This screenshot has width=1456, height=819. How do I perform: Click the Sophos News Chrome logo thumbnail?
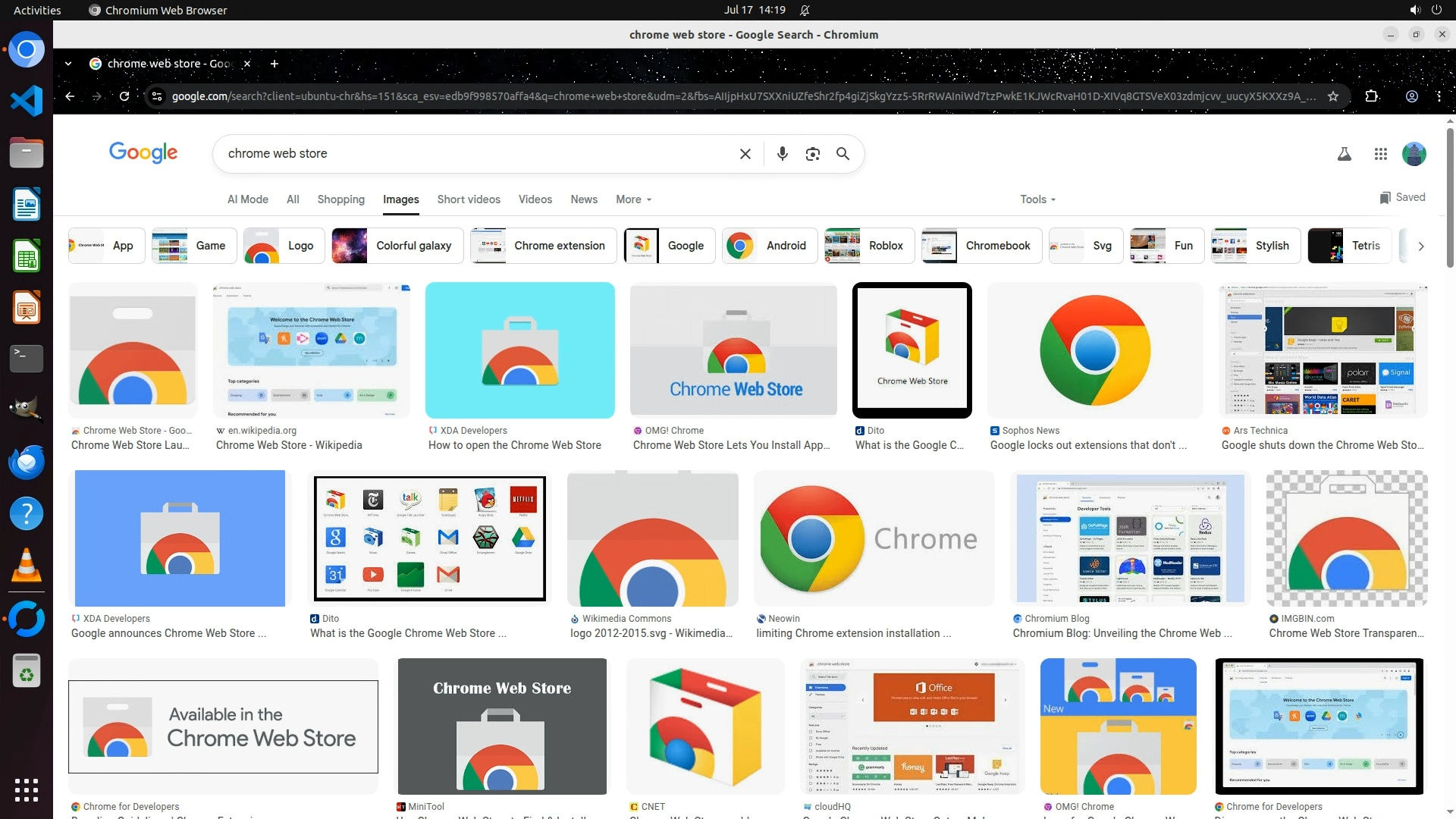pos(1094,350)
